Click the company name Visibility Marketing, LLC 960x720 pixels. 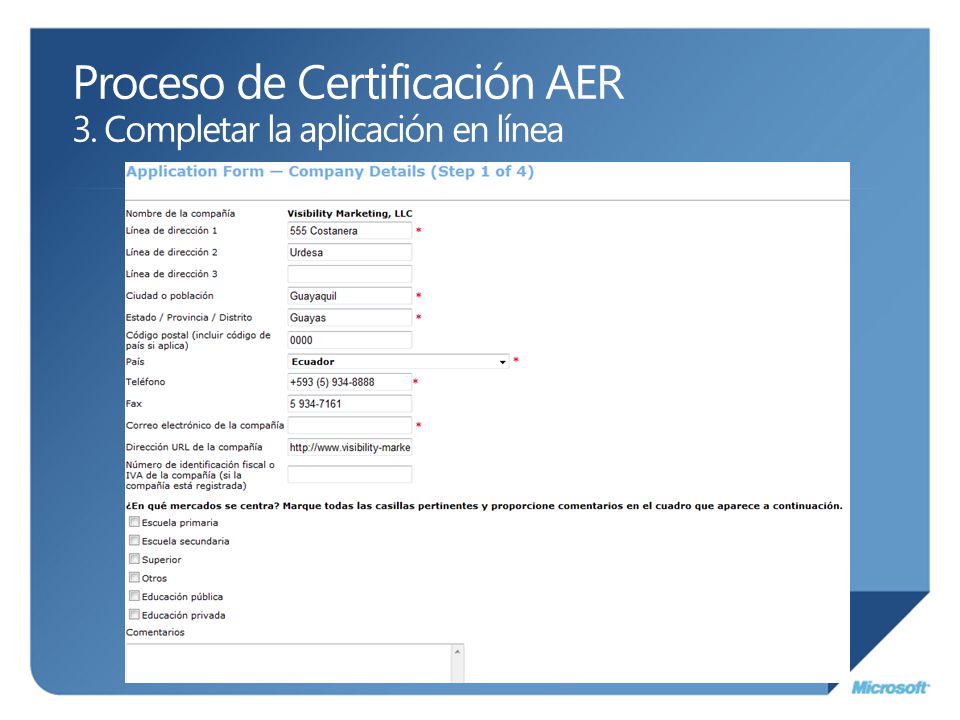coord(350,214)
